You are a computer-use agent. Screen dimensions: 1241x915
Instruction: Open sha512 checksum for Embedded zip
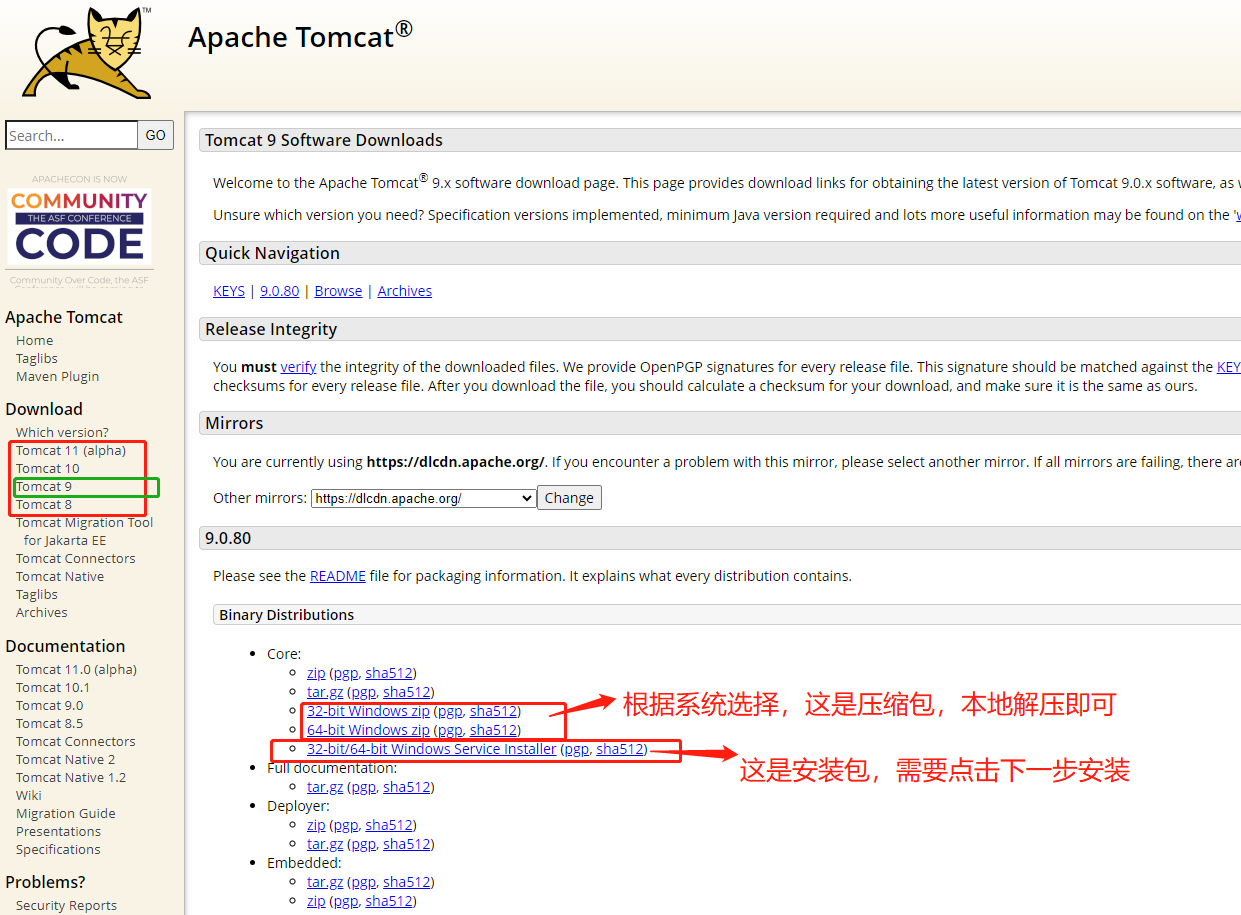click(x=389, y=901)
